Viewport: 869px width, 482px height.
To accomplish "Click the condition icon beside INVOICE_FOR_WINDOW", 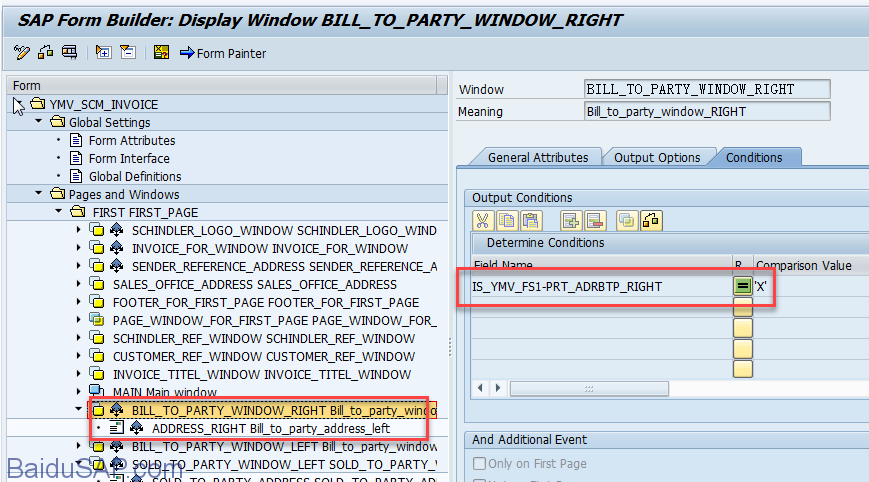I will (116, 248).
